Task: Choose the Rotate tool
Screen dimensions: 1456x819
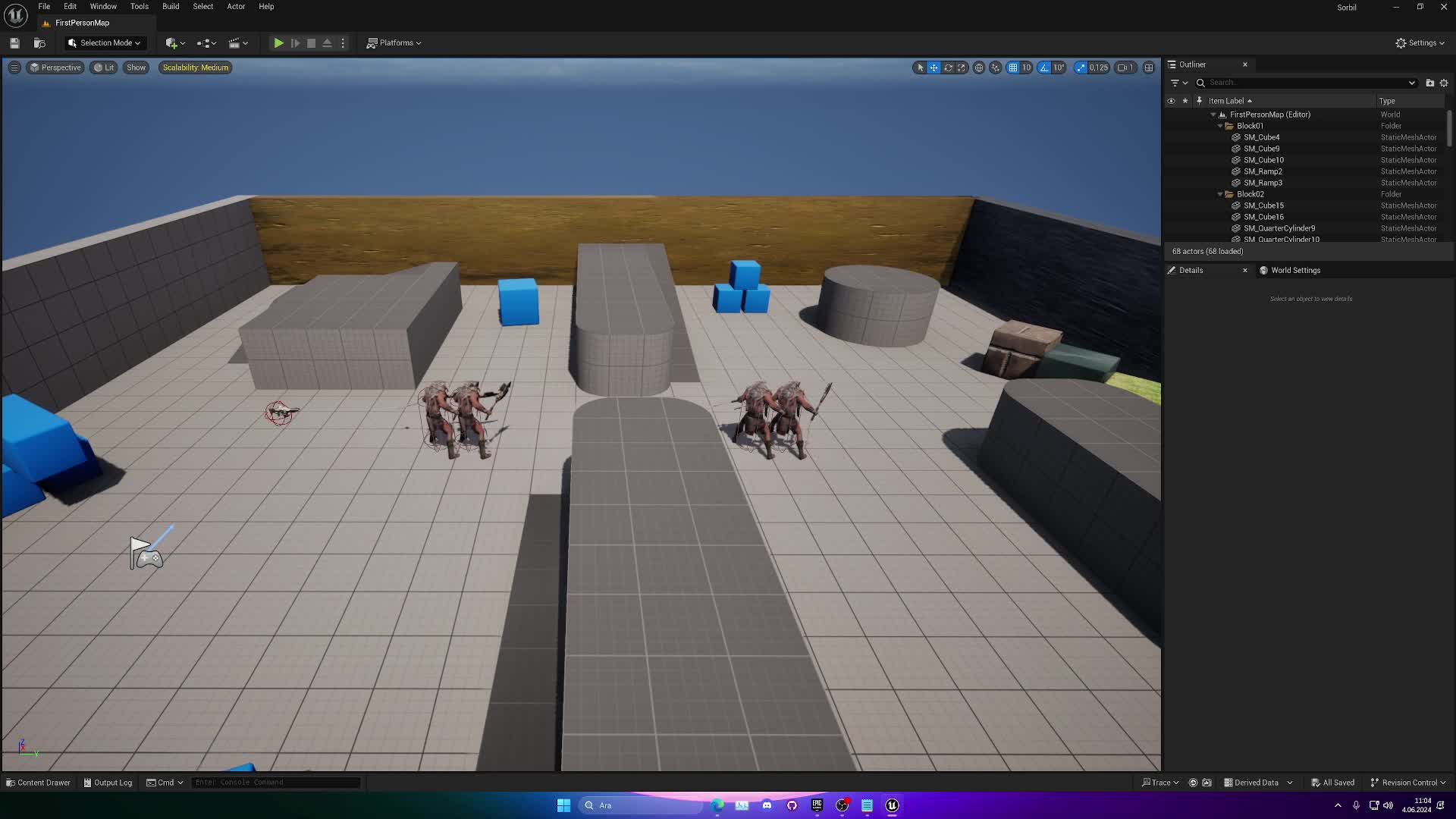Action: tap(948, 67)
